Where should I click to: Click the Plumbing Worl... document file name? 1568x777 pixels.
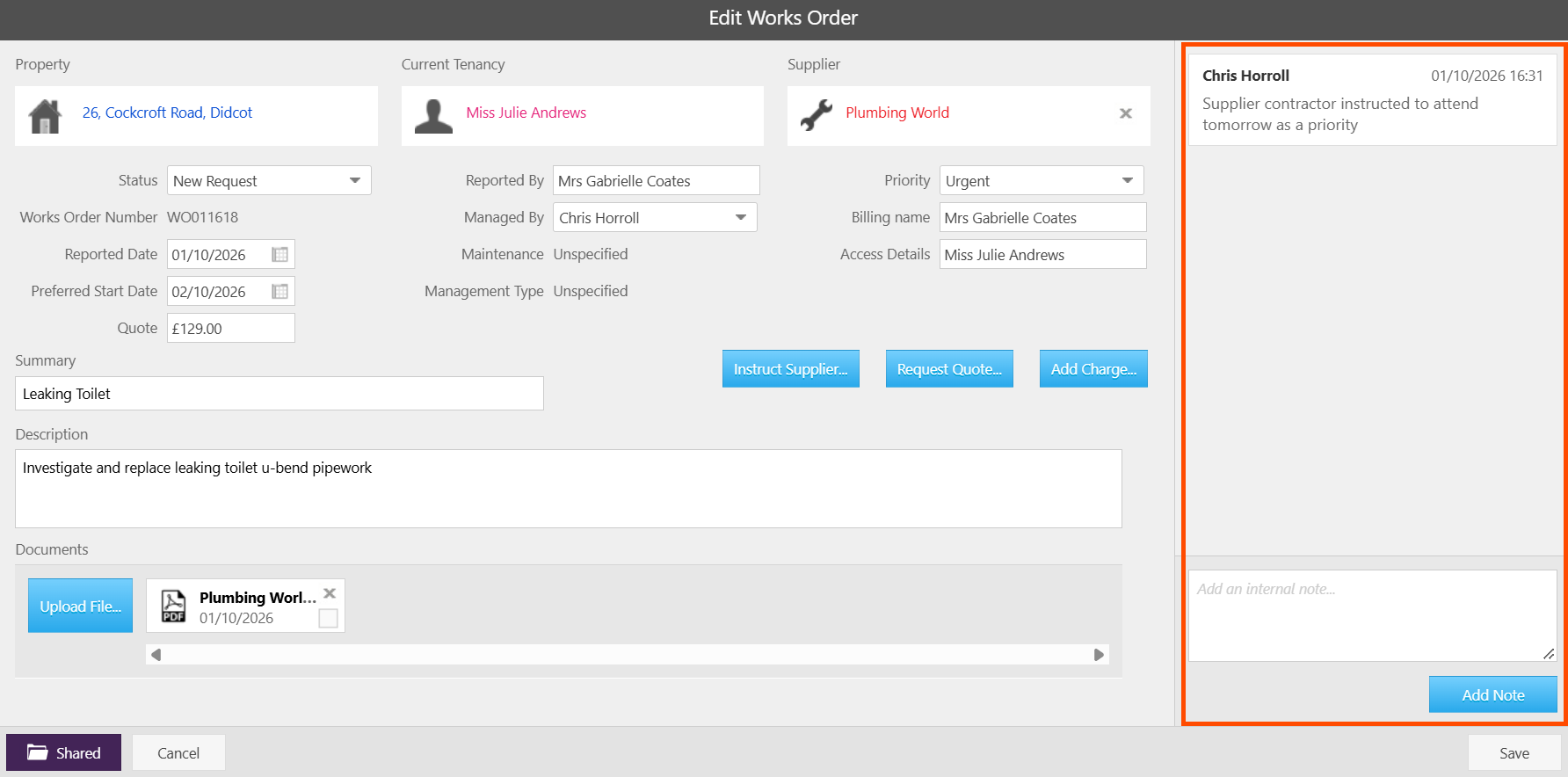[258, 598]
